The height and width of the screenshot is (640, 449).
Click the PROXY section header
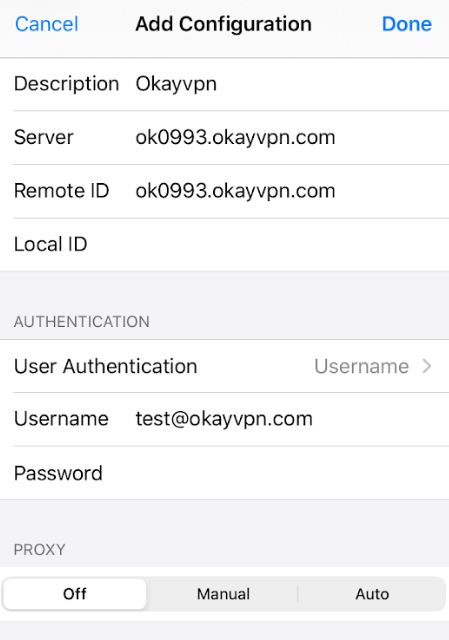coord(40,550)
